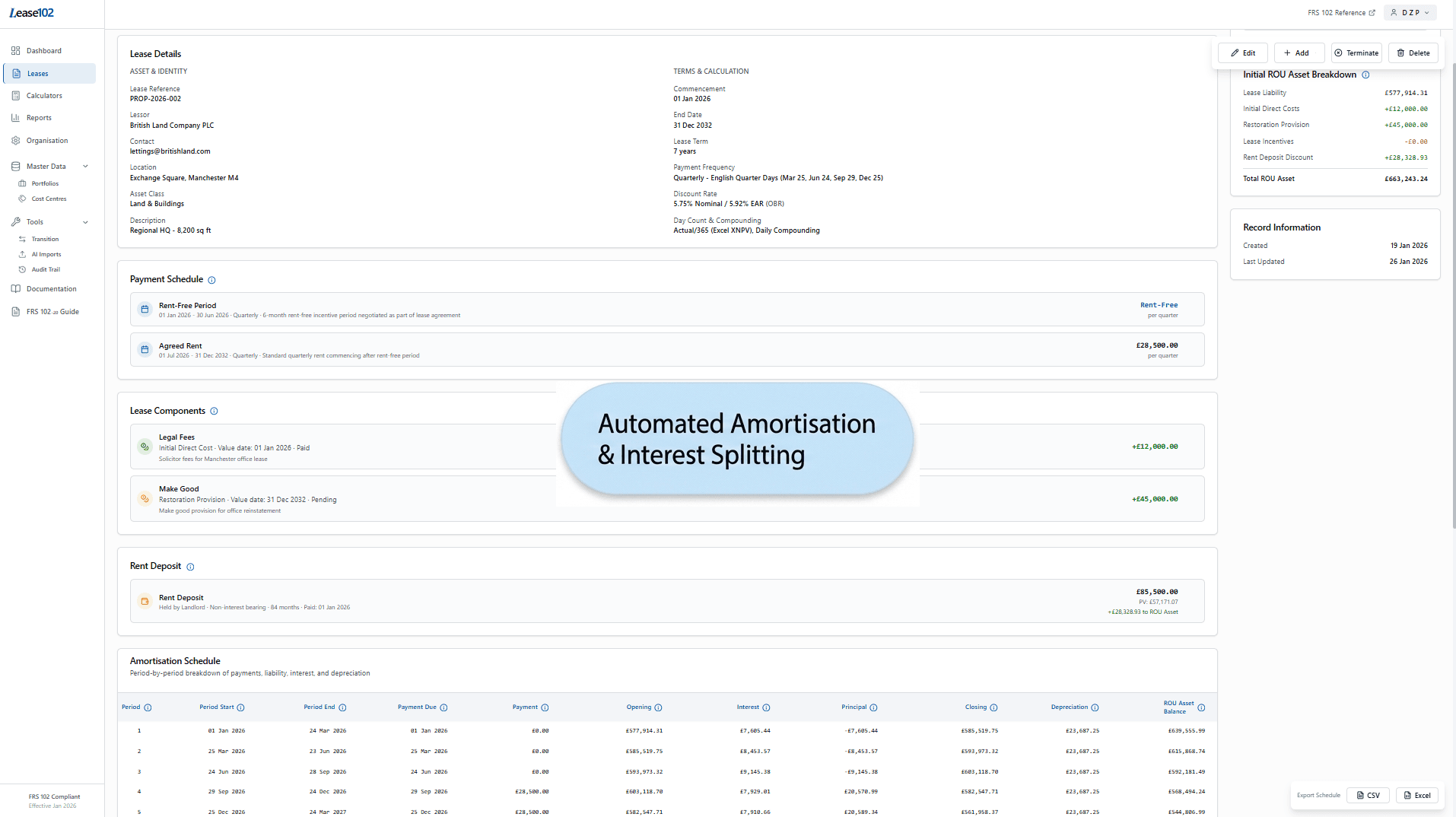Export the schedule as CSV
The width and height of the screenshot is (1456, 817).
coord(1368,795)
